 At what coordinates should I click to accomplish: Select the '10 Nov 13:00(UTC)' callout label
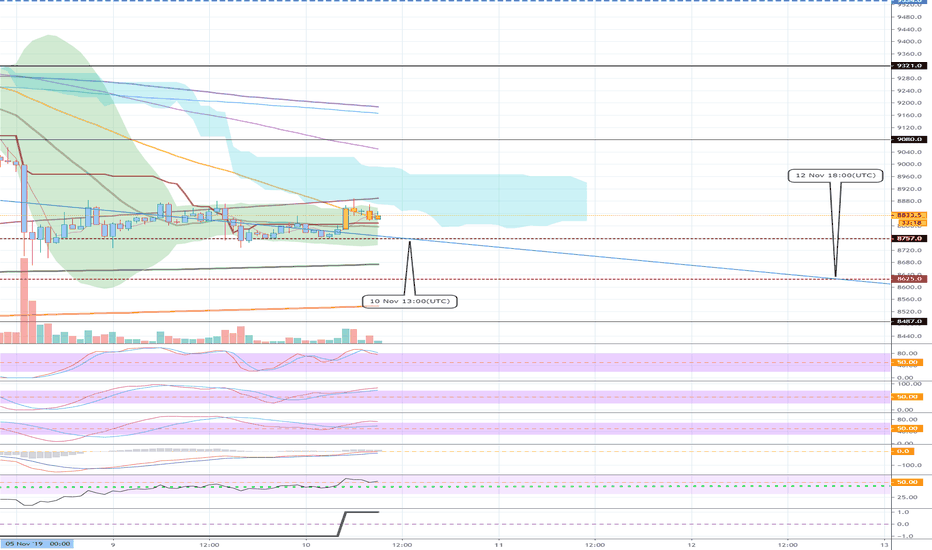click(x=410, y=301)
